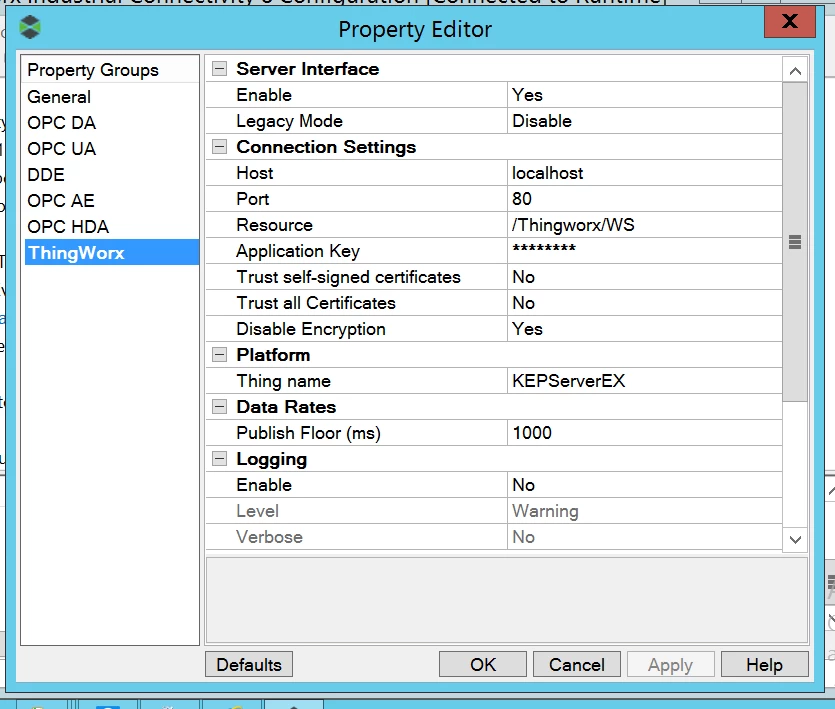835x709 pixels.
Task: Toggle Server Interface Enable value Yes
Action: (644, 95)
